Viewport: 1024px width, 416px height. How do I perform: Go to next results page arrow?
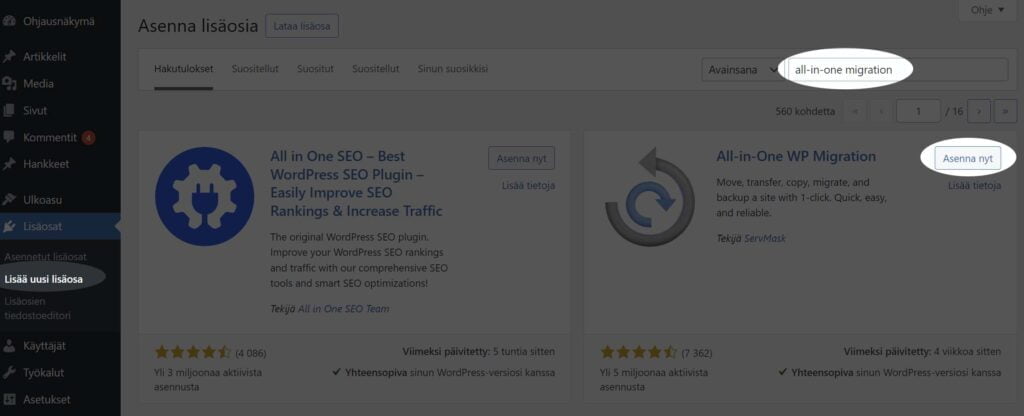click(979, 111)
